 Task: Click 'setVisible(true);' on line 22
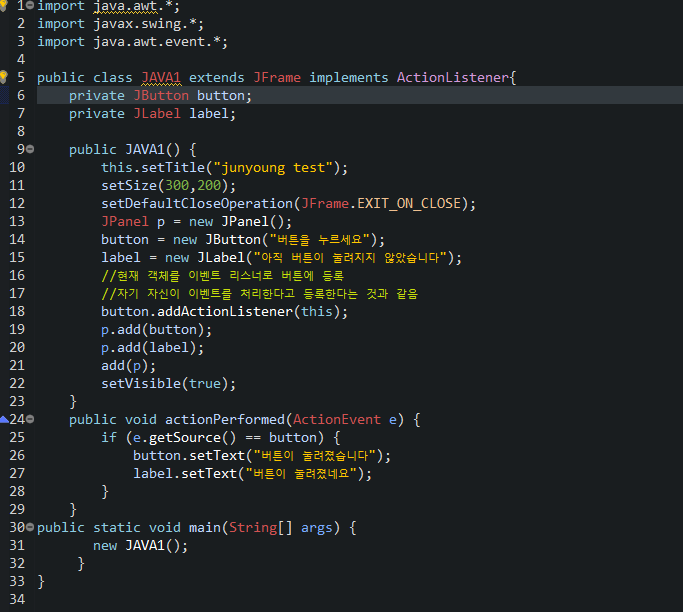point(169,383)
